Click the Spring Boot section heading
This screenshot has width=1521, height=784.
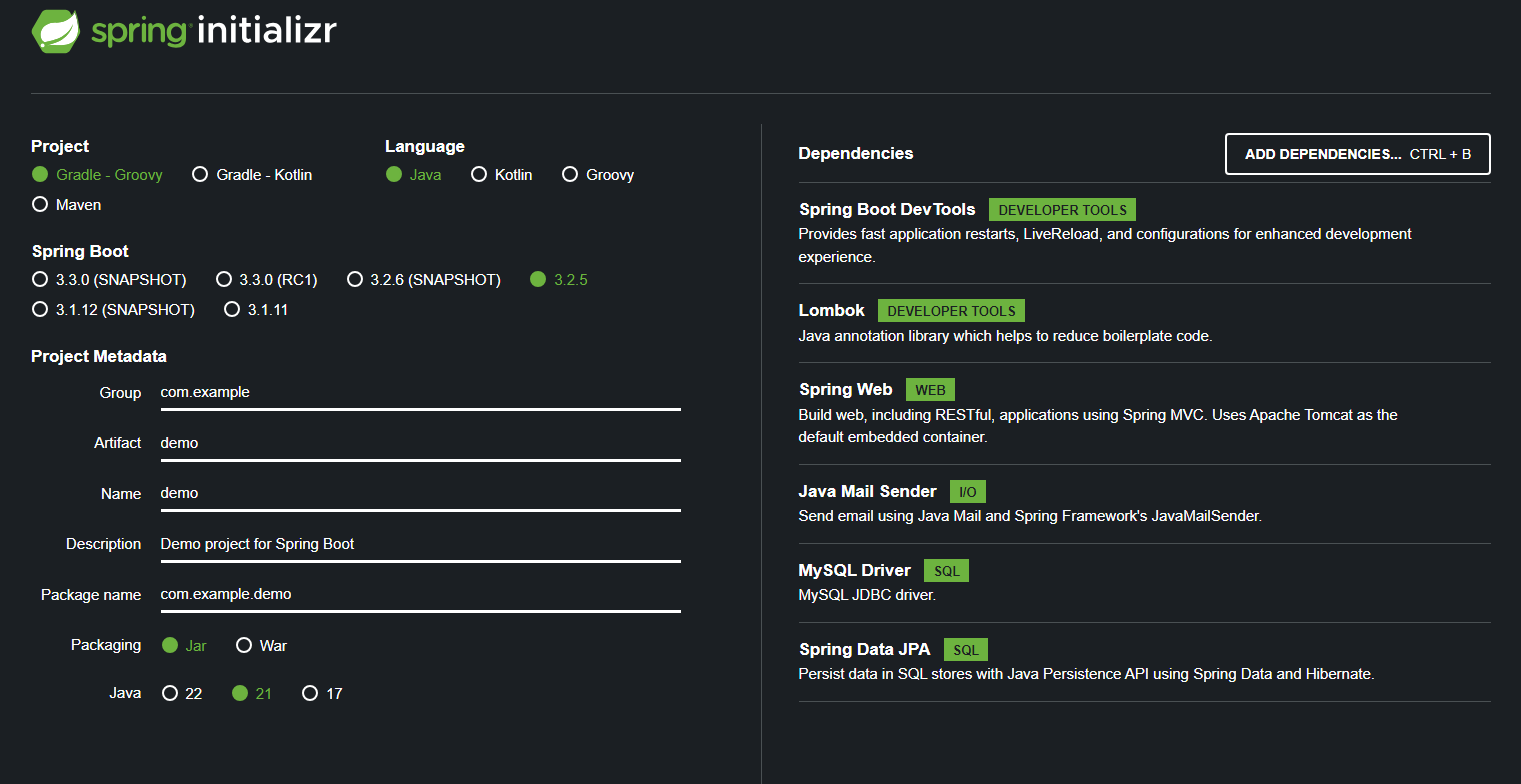pyautogui.click(x=80, y=251)
